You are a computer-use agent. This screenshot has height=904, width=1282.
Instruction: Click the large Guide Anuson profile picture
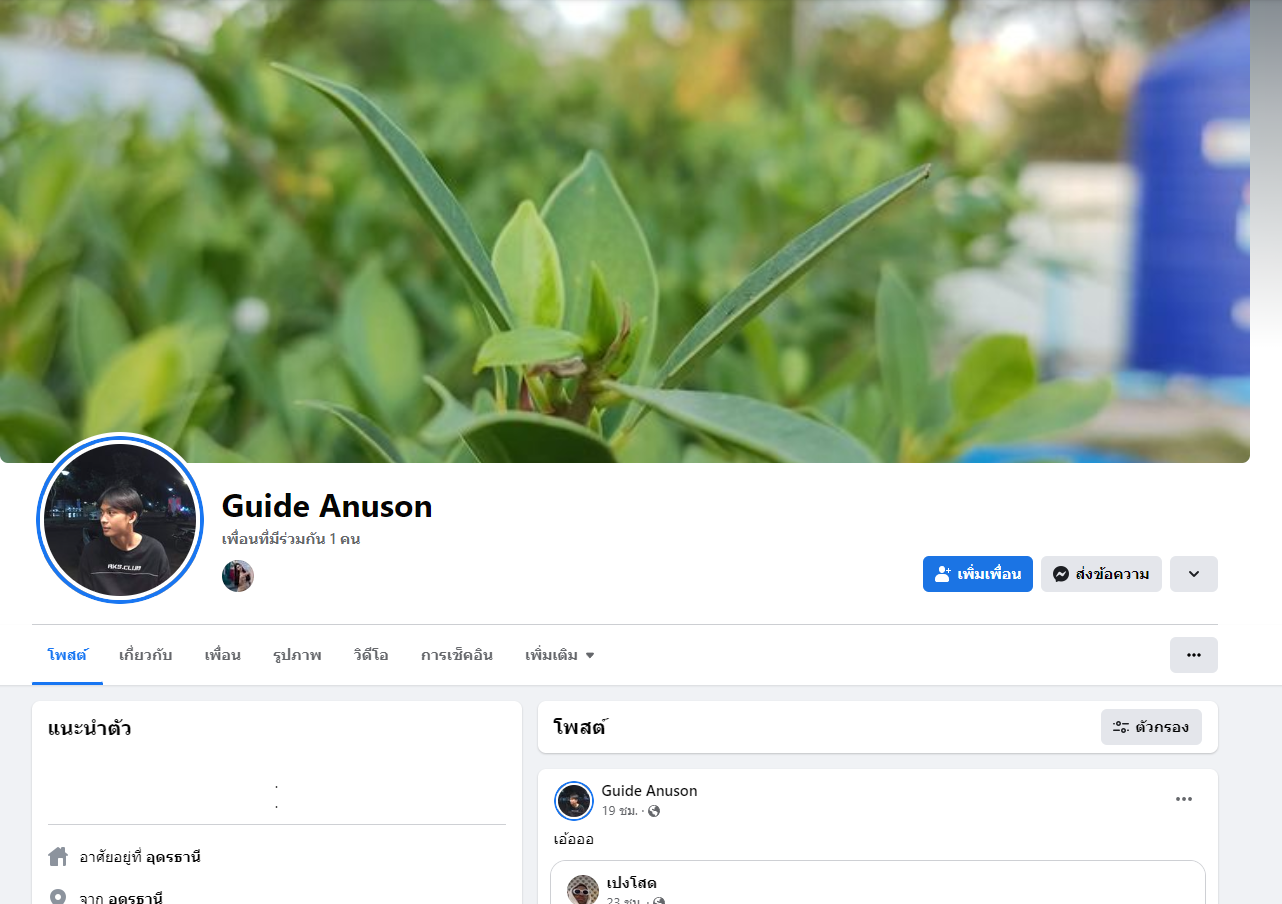pos(120,518)
